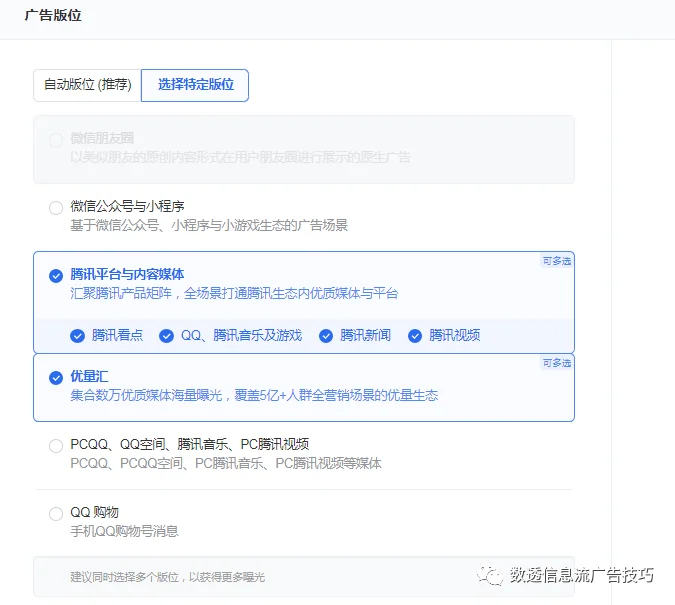Click the 腾讯平台与内容媒体 title text

(127, 274)
